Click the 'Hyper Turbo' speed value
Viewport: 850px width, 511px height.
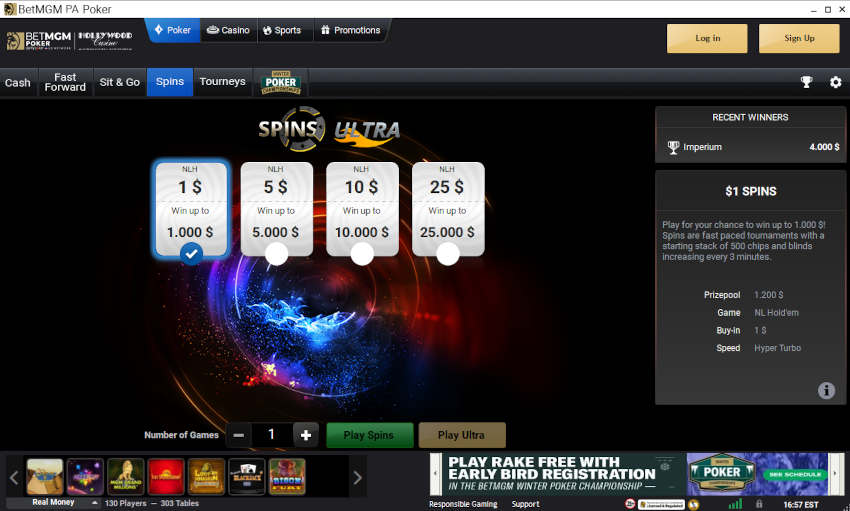click(777, 348)
